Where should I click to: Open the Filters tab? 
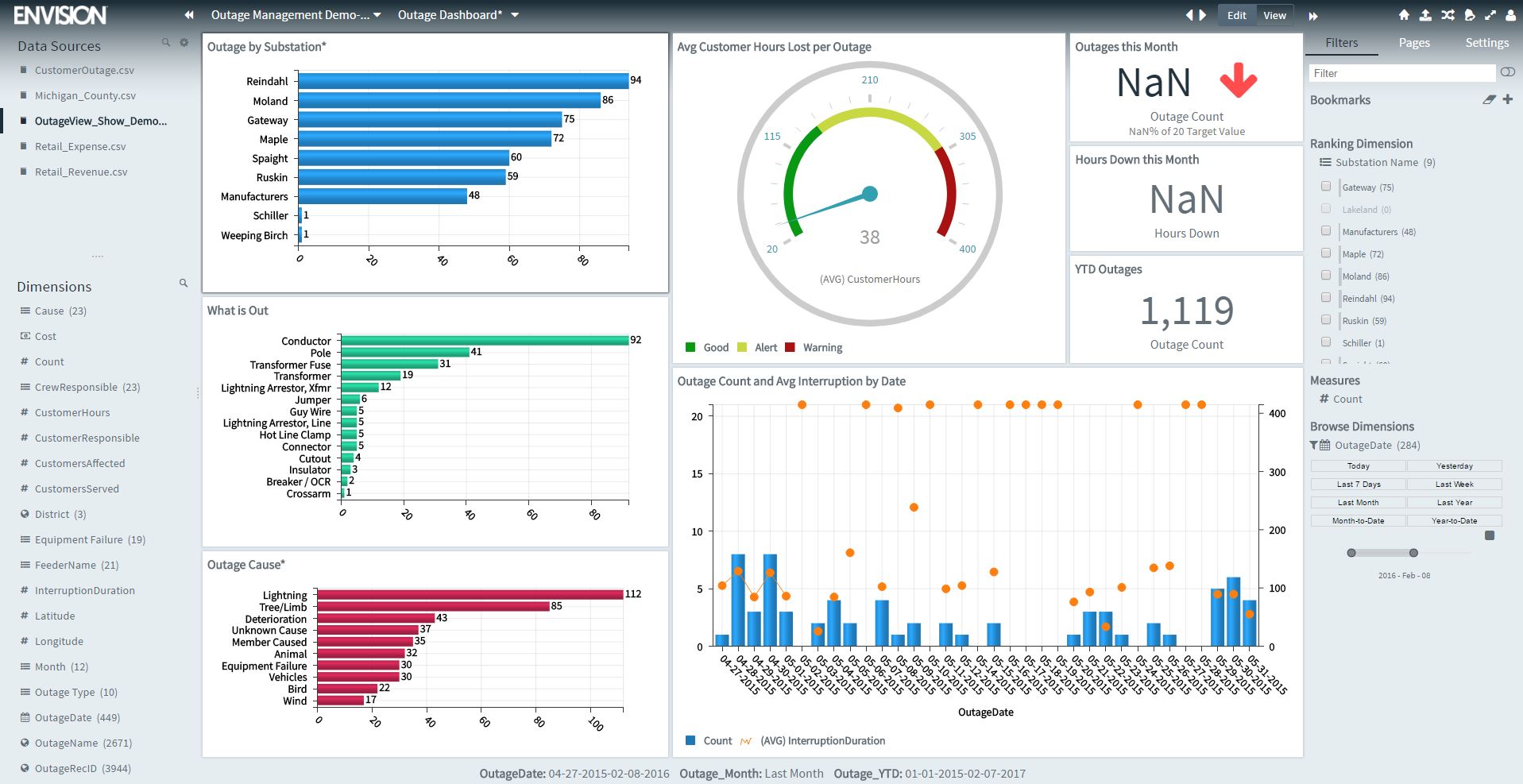[1341, 43]
